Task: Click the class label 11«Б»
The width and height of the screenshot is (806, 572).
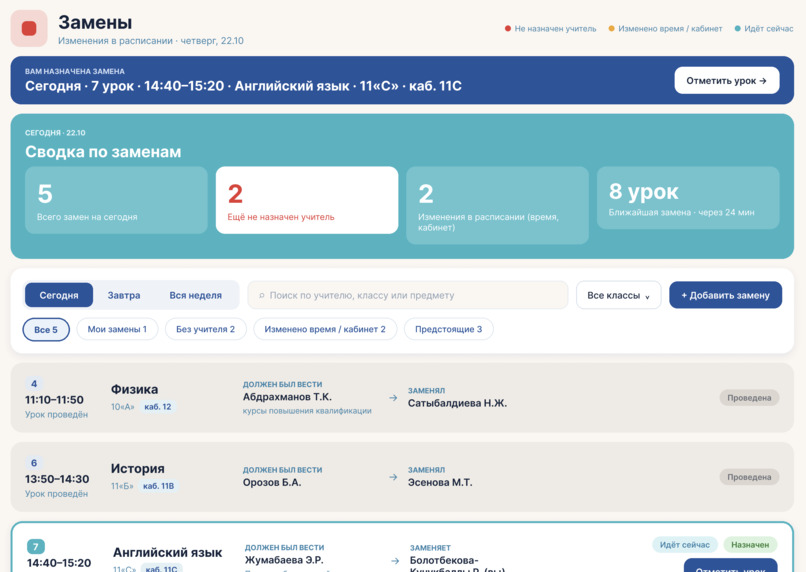Action: click(122, 486)
